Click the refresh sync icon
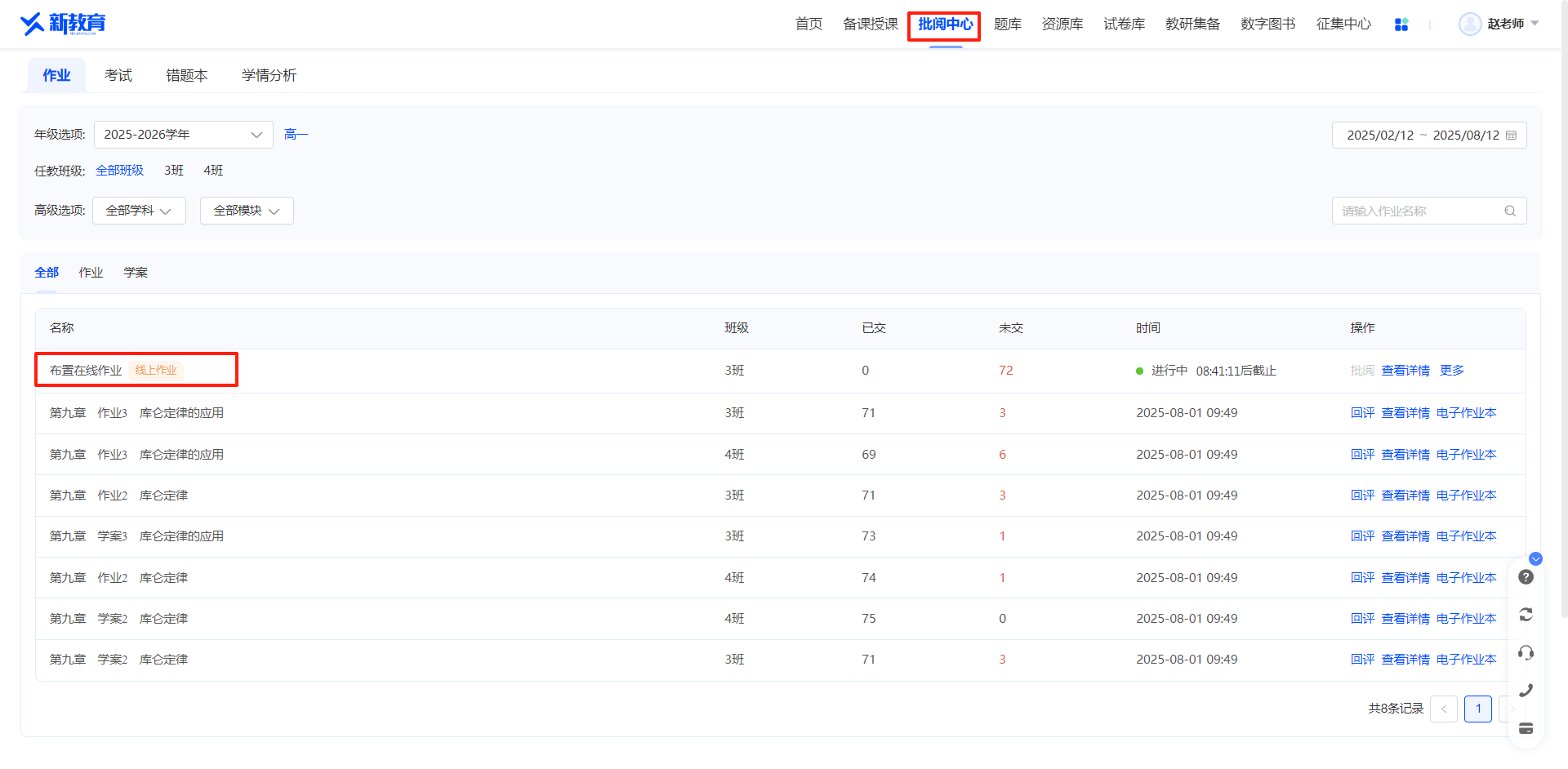Image resolution: width=1568 pixels, height=769 pixels. pos(1526,615)
